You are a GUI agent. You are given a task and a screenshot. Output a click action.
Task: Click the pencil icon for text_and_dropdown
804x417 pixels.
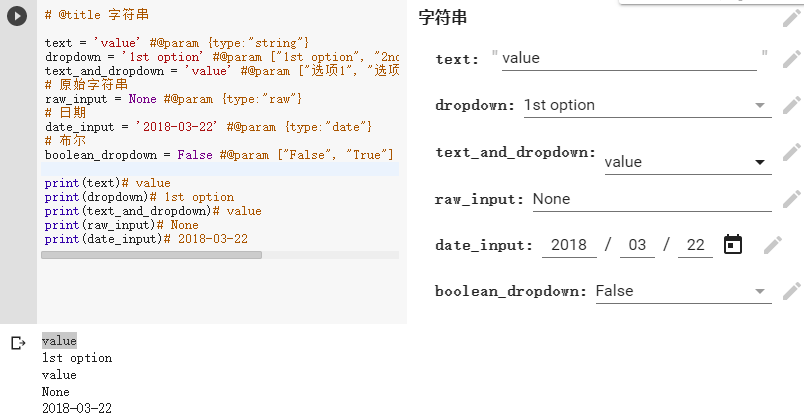(792, 152)
